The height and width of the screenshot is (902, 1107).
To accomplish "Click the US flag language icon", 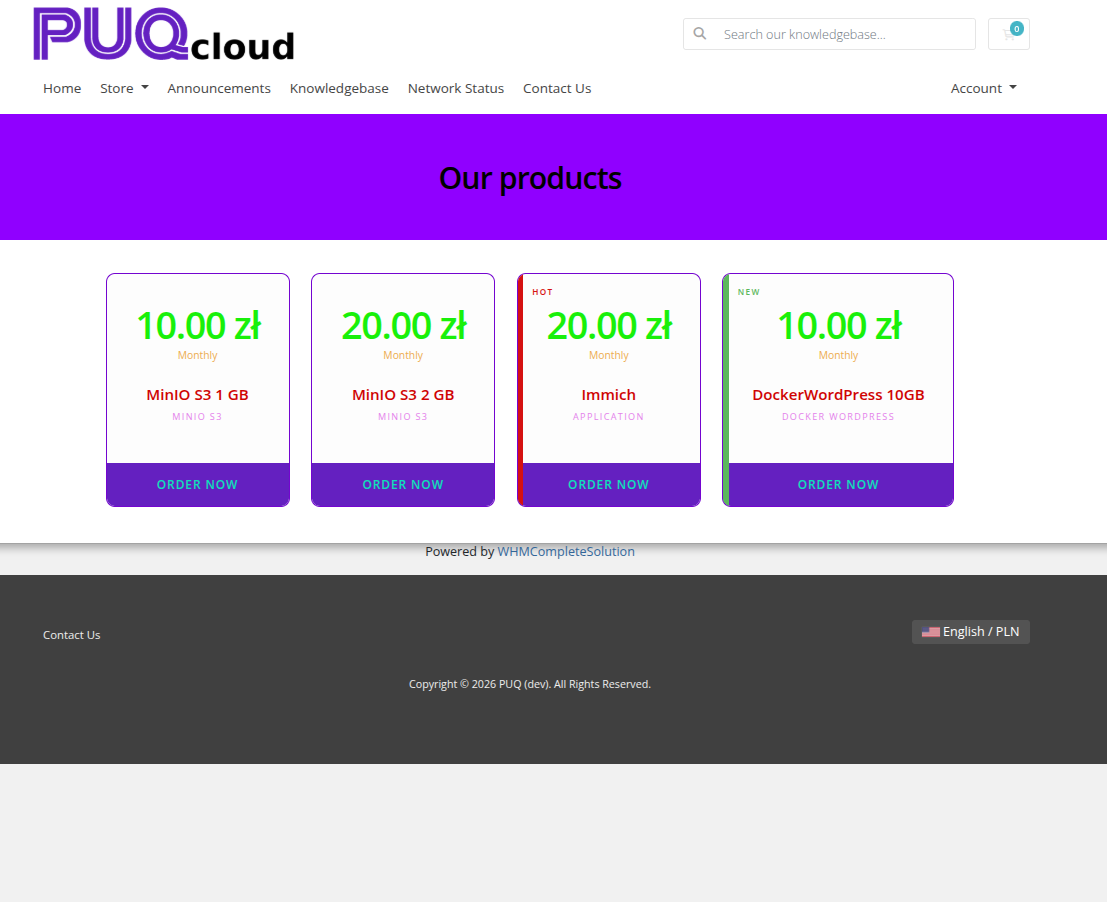I will point(930,632).
